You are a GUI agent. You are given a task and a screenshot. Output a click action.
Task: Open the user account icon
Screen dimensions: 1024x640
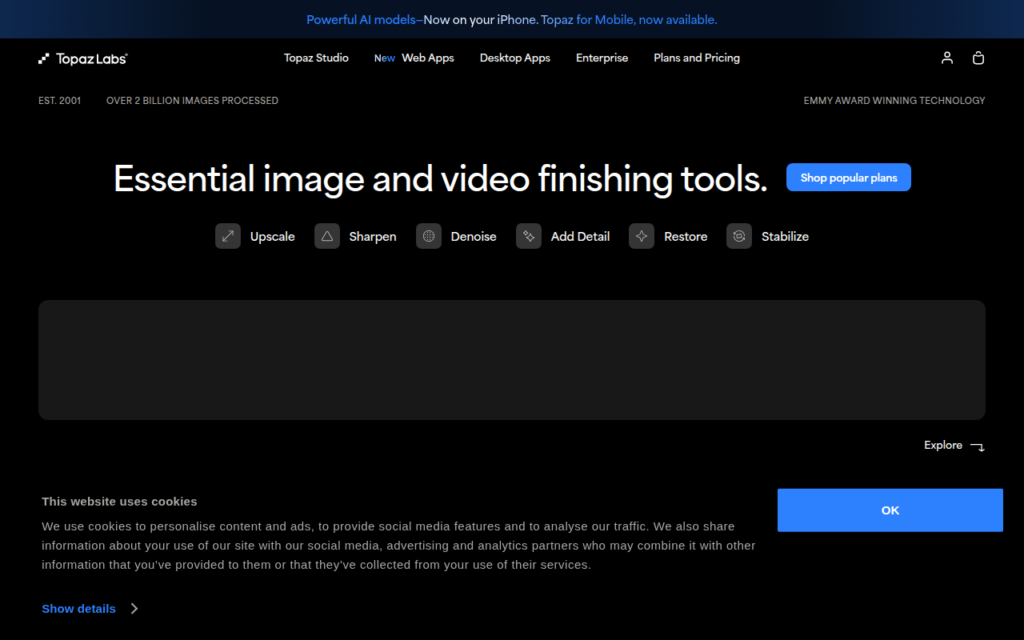coord(947,58)
